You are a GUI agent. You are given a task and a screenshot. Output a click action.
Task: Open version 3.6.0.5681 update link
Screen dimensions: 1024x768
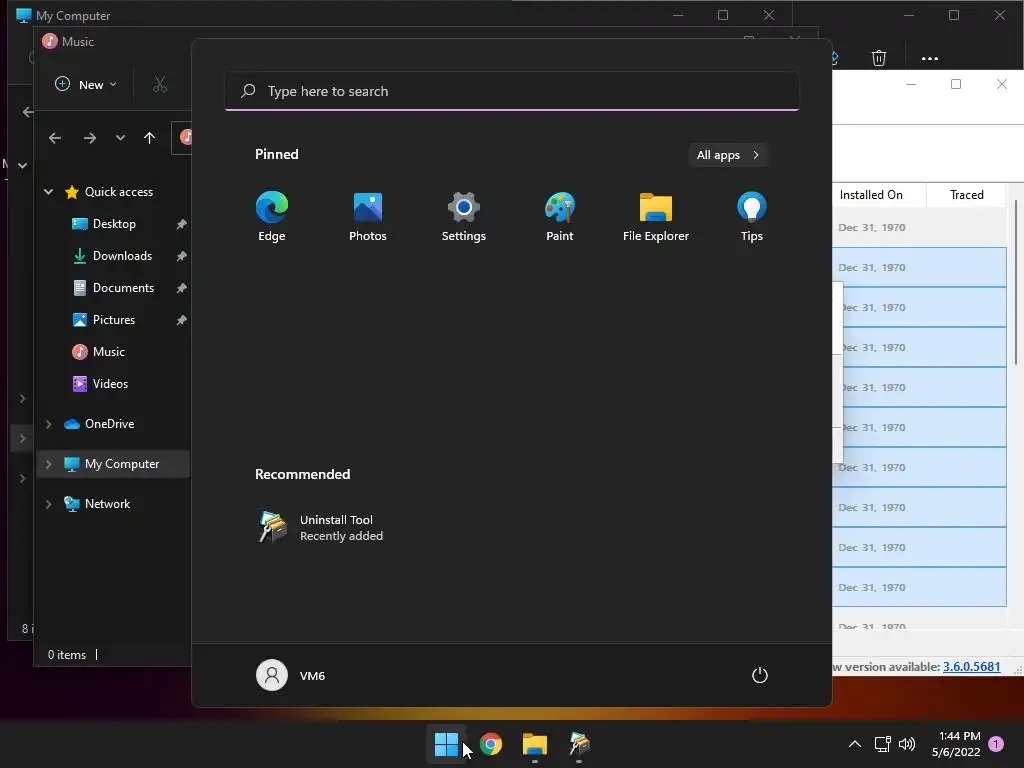(x=971, y=667)
